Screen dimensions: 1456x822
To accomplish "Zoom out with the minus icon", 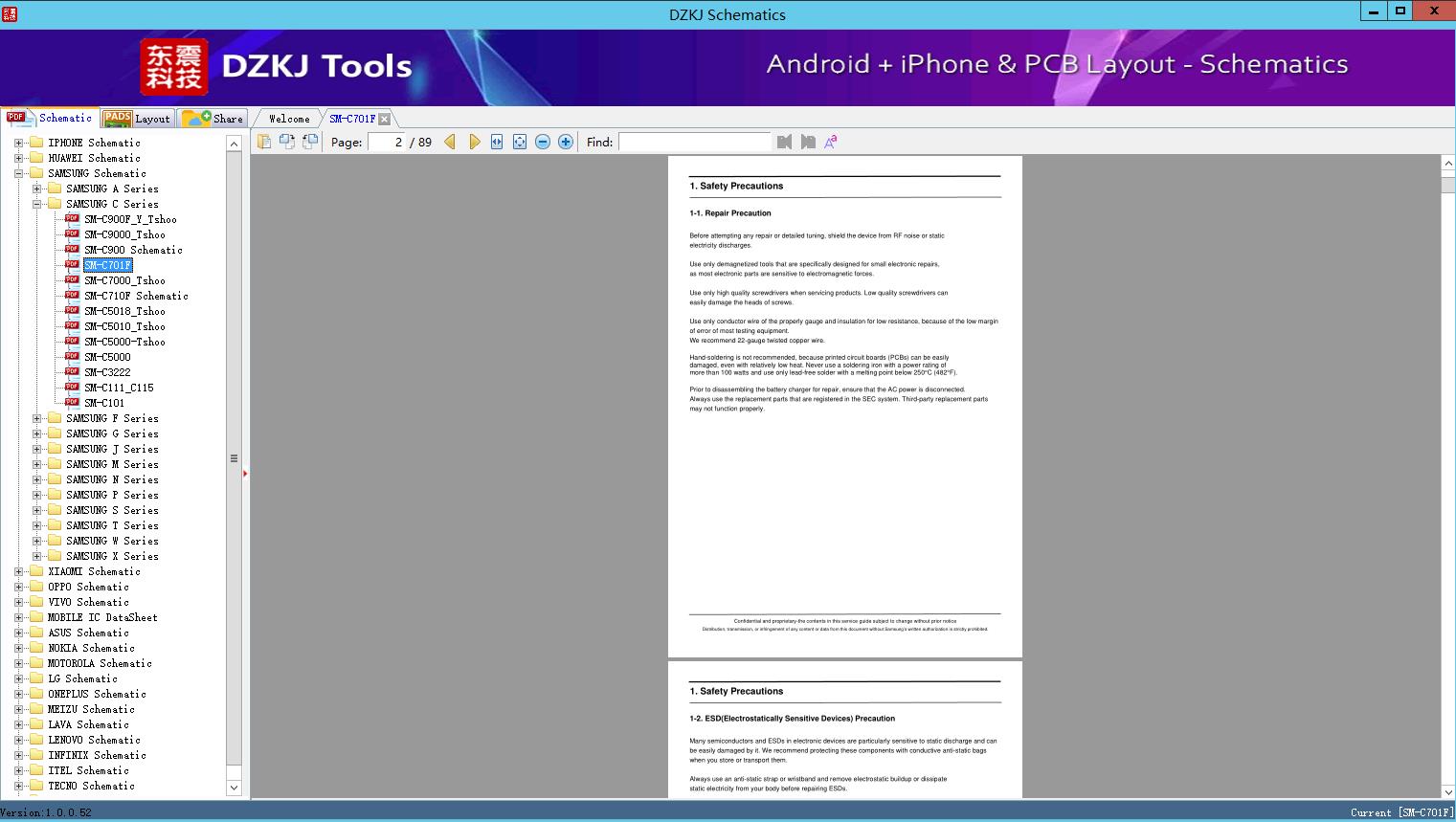I will click(543, 142).
